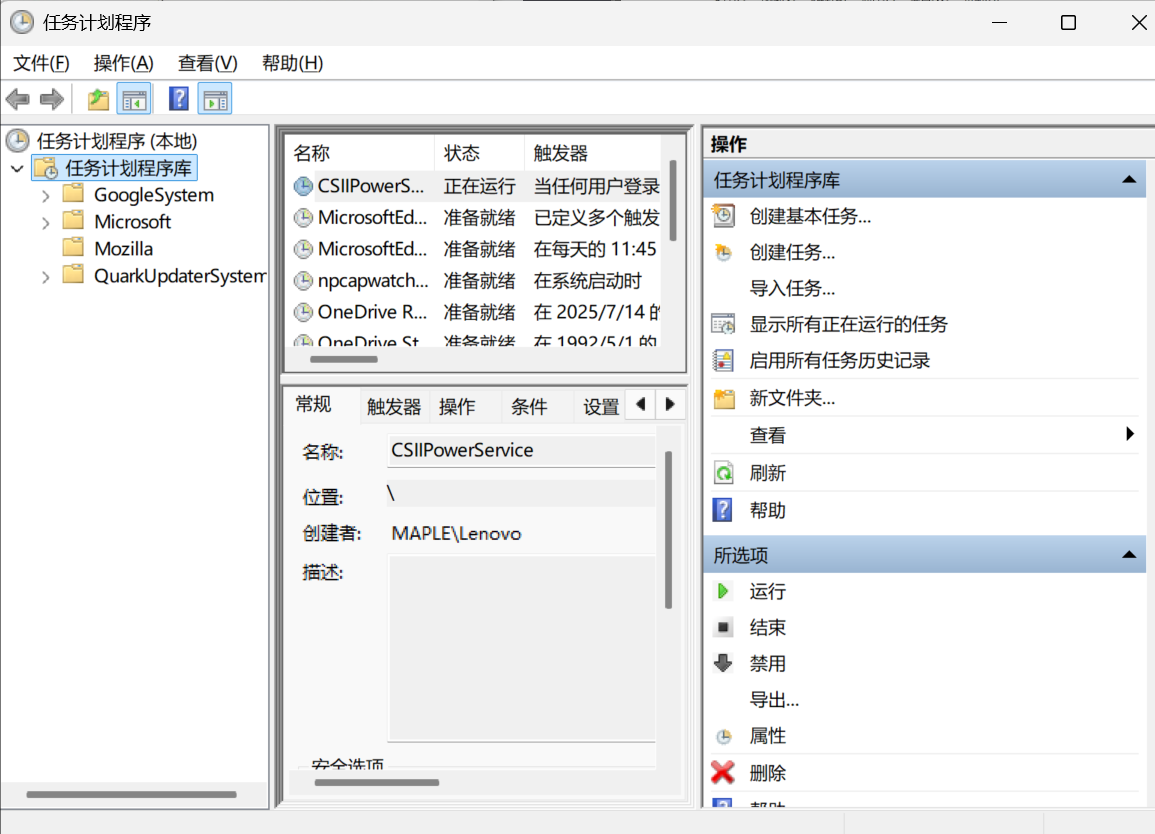Click the 禁用 down-arrow icon
Viewport: 1155px width, 834px height.
pos(723,663)
